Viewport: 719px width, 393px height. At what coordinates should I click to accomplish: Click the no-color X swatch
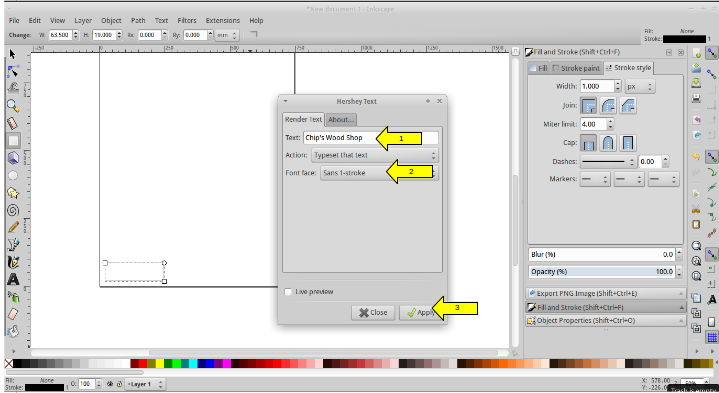(9, 364)
